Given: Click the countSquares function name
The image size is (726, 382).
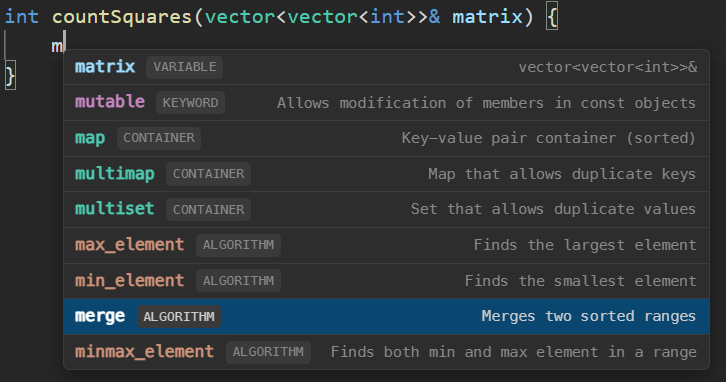Looking at the screenshot, I should (122, 17).
